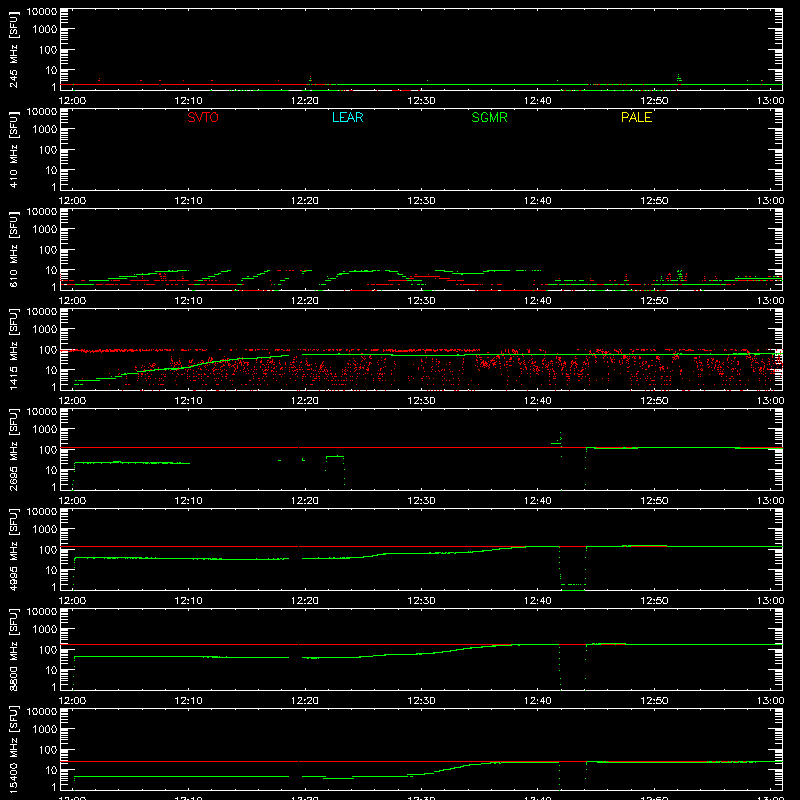Click the 12:20 tick label under the 4995 MHz panel
Image resolution: width=800 pixels, height=800 pixels.
[305, 601]
